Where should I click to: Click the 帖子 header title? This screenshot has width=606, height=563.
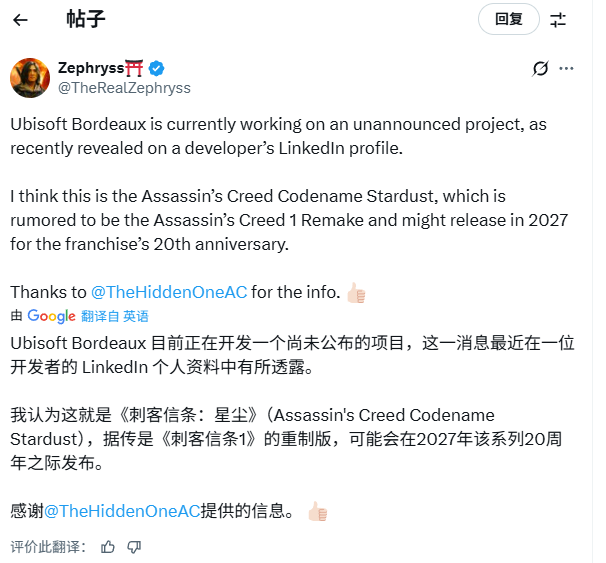(85, 19)
